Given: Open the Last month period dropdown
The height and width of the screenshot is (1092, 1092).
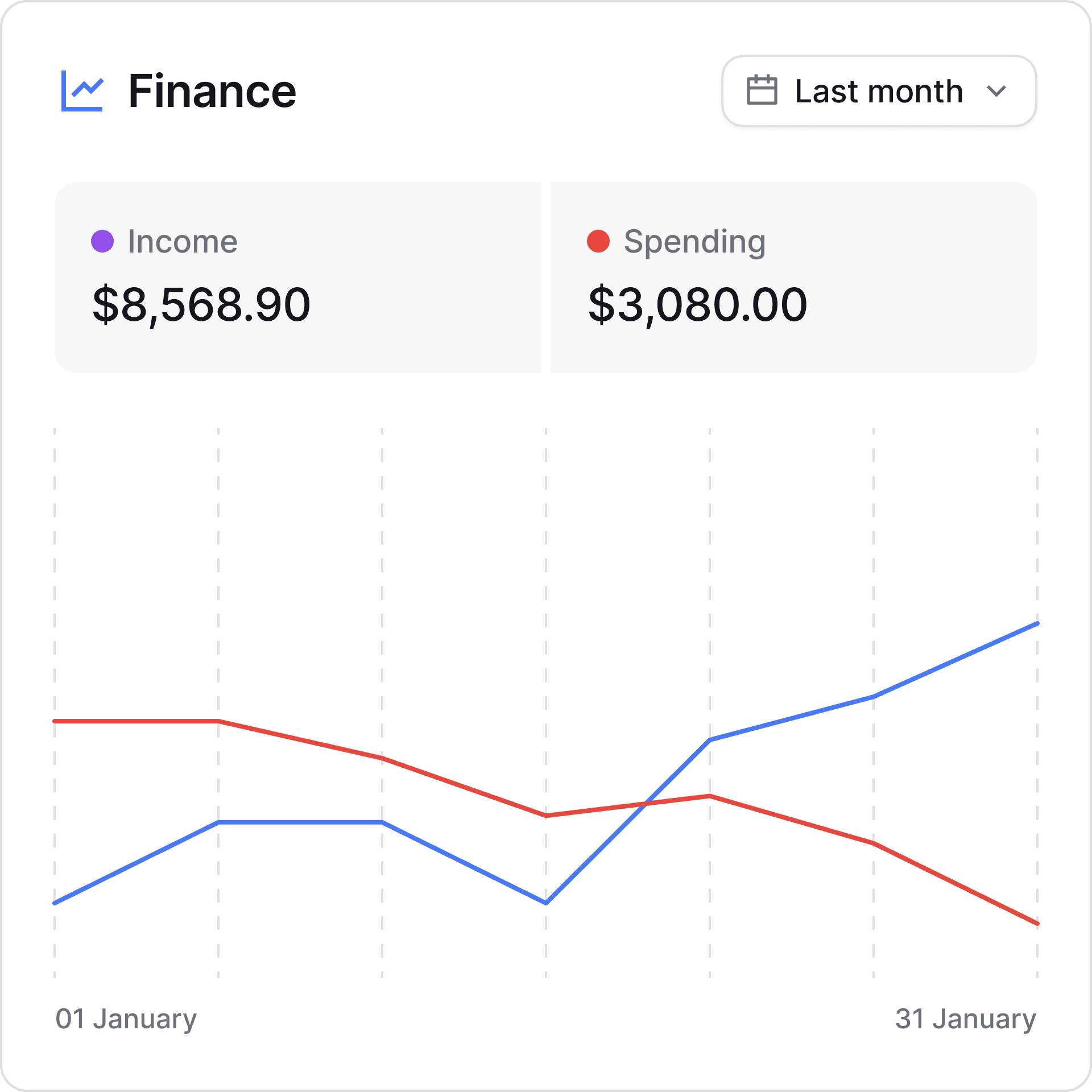Looking at the screenshot, I should tap(879, 91).
